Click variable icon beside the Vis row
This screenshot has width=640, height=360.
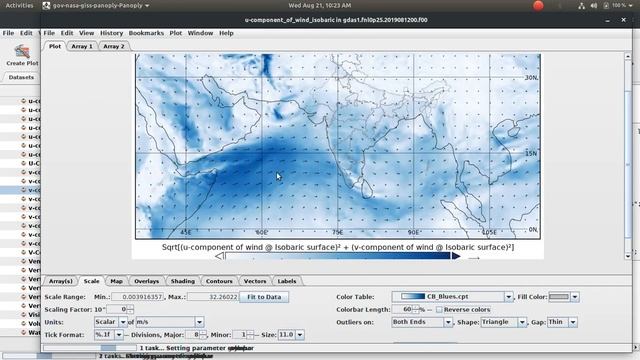click(x=24, y=315)
